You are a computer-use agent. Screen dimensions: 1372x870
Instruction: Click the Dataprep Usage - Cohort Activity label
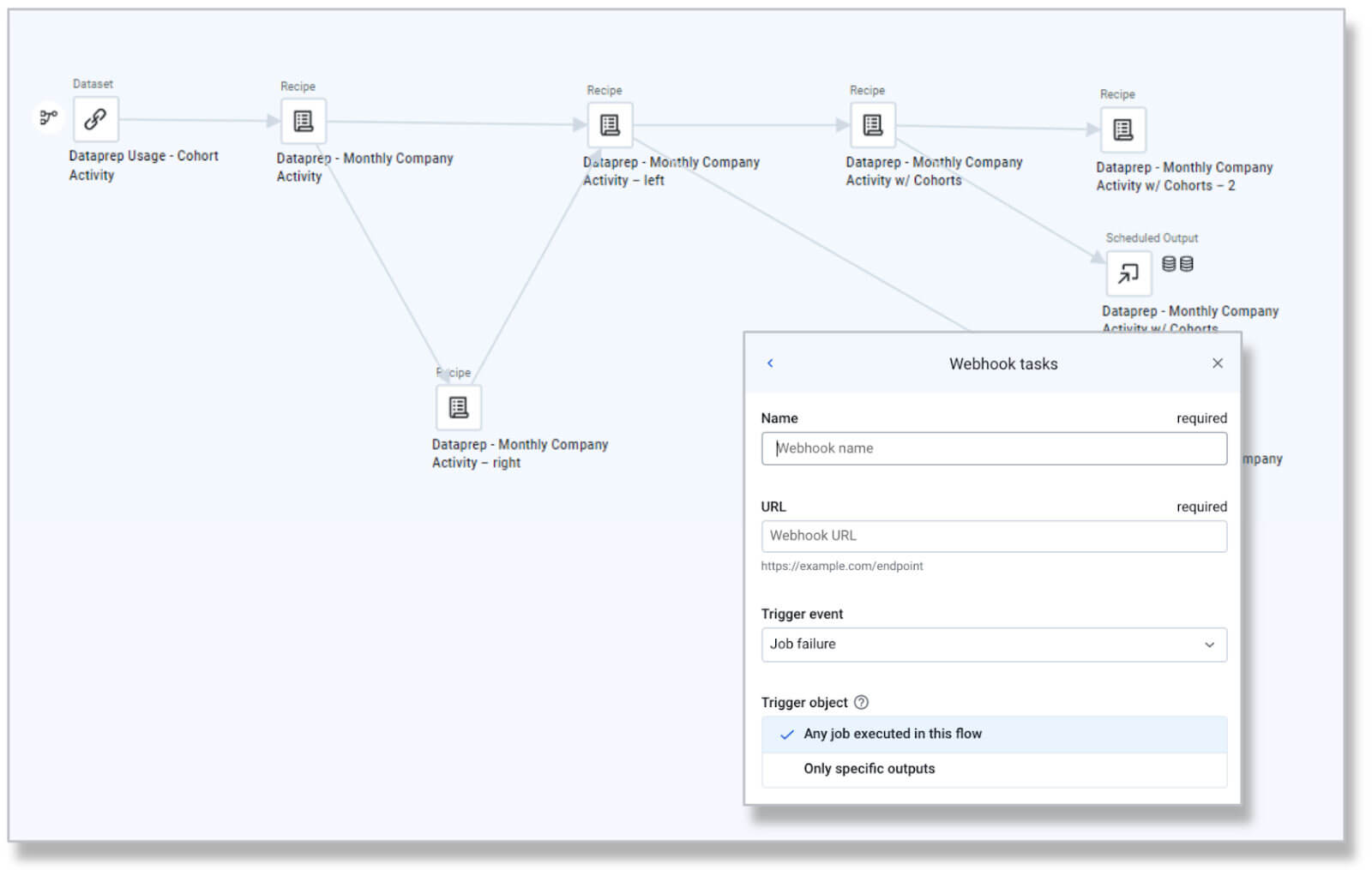pos(143,165)
